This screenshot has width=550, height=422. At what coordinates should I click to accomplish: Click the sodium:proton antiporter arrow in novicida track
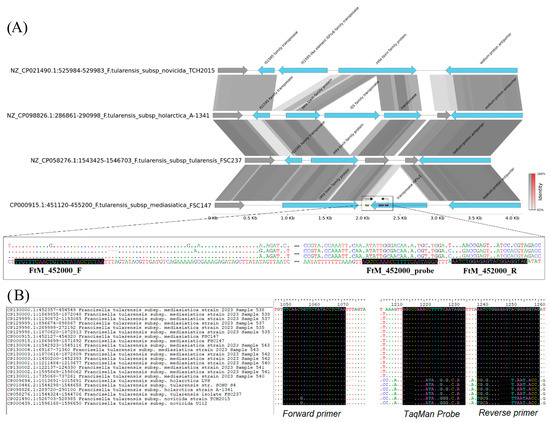482,71
